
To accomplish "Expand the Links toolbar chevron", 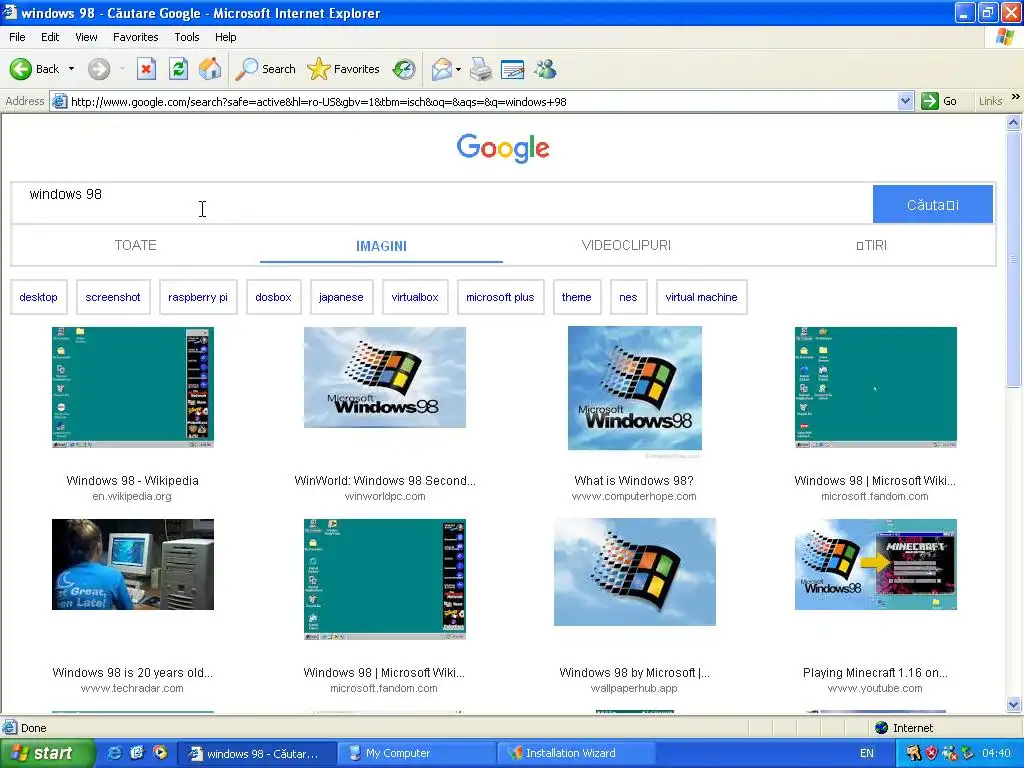I will pos(1015,97).
